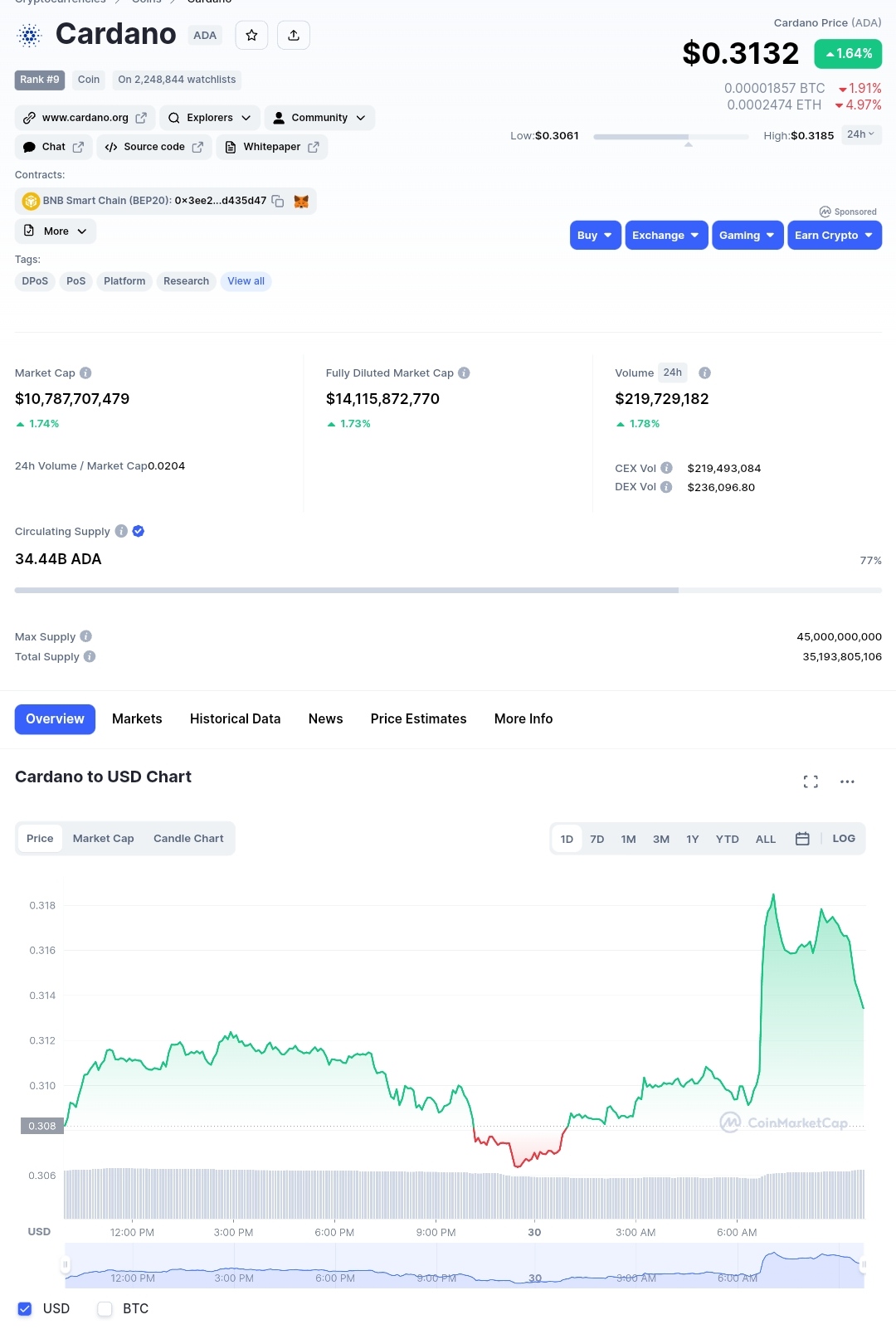
Task: Uncheck the USD checkbox
Action: point(25,1308)
